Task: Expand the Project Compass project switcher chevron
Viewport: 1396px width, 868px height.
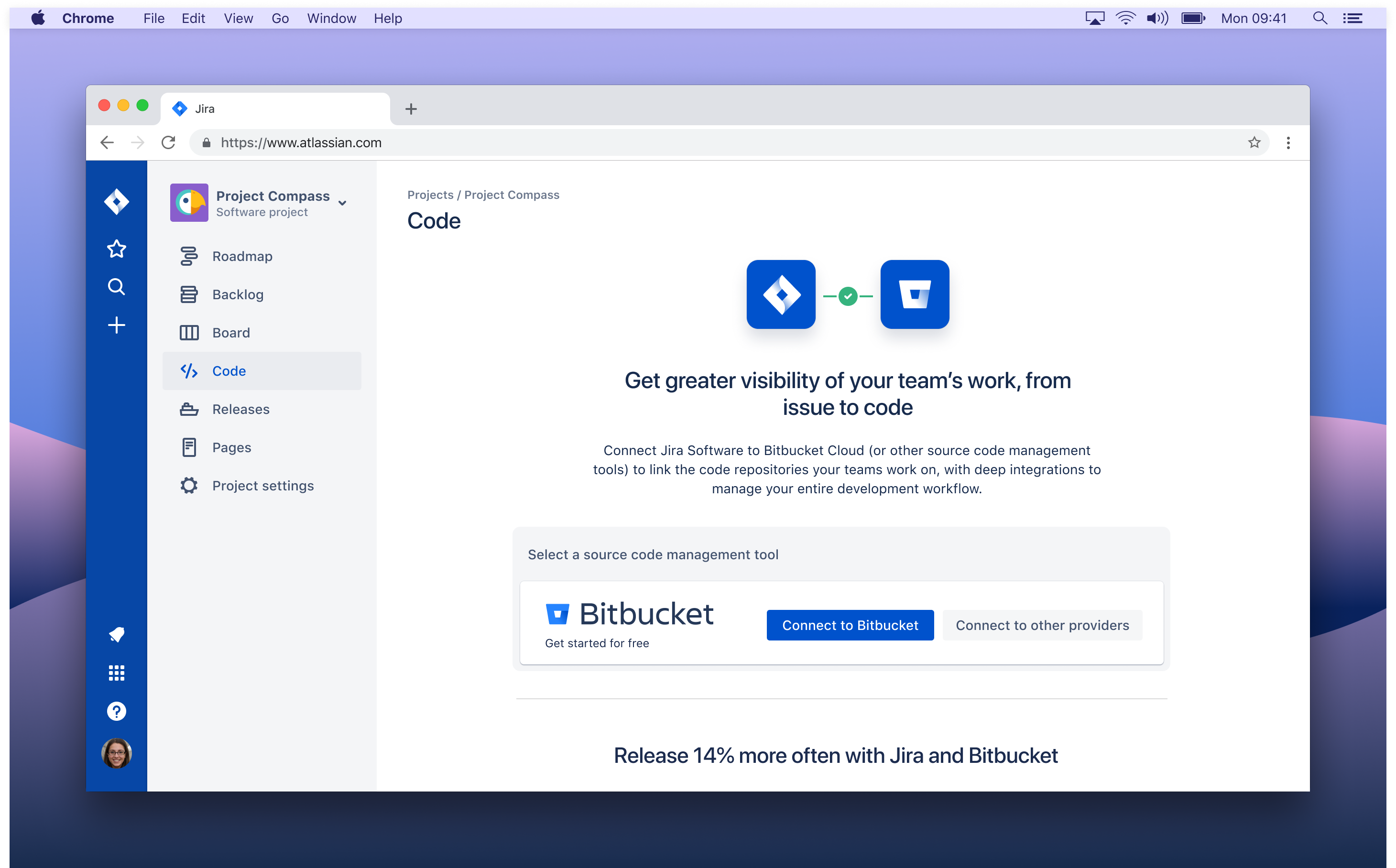Action: [x=342, y=203]
